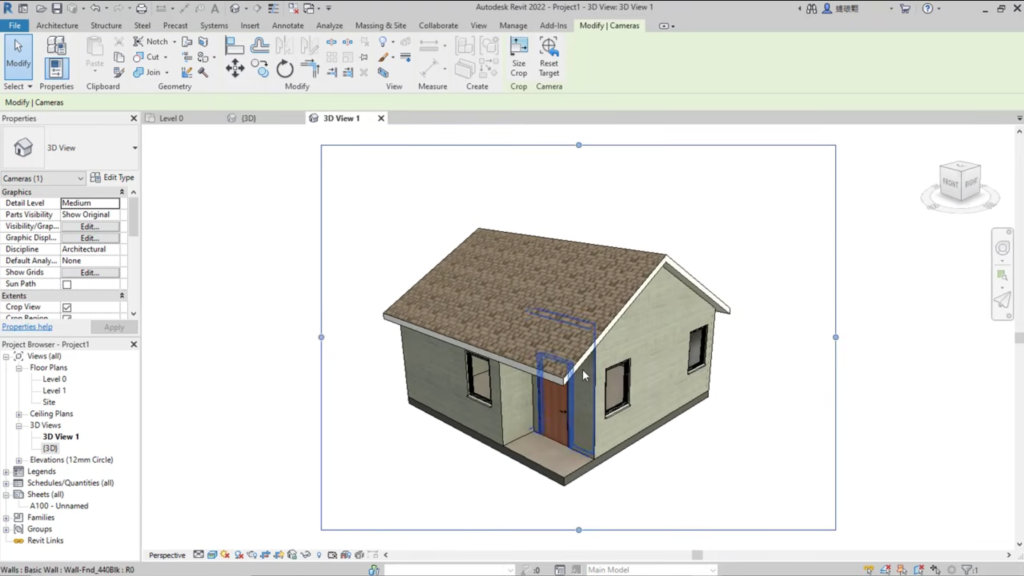Image resolution: width=1024 pixels, height=576 pixels.
Task: Activate the Align tool
Action: (234, 45)
